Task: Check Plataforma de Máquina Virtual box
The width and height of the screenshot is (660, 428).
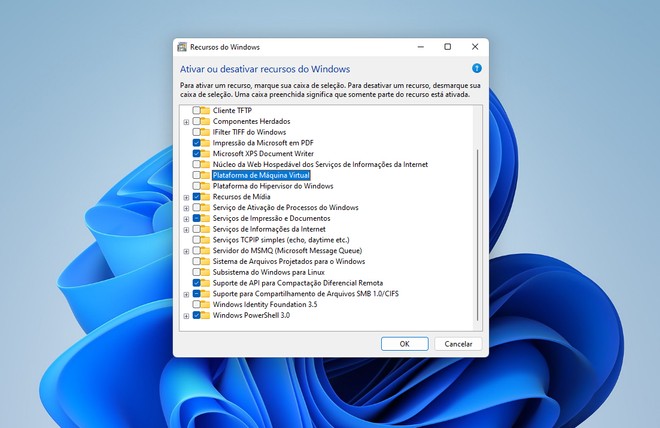Action: 196,175
